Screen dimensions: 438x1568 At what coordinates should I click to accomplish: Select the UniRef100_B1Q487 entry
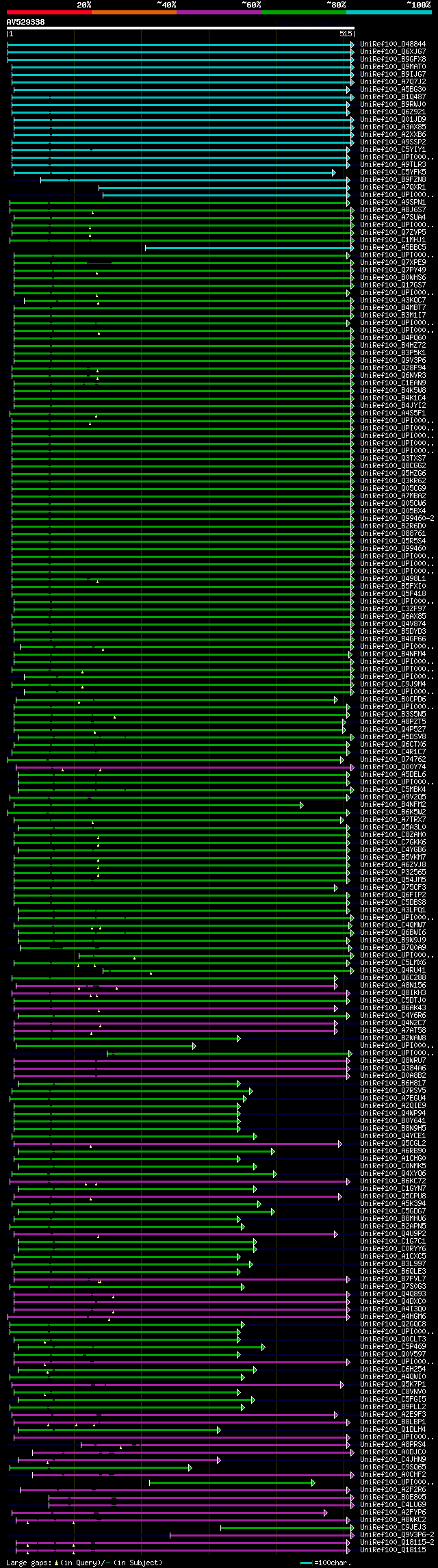tap(393, 97)
